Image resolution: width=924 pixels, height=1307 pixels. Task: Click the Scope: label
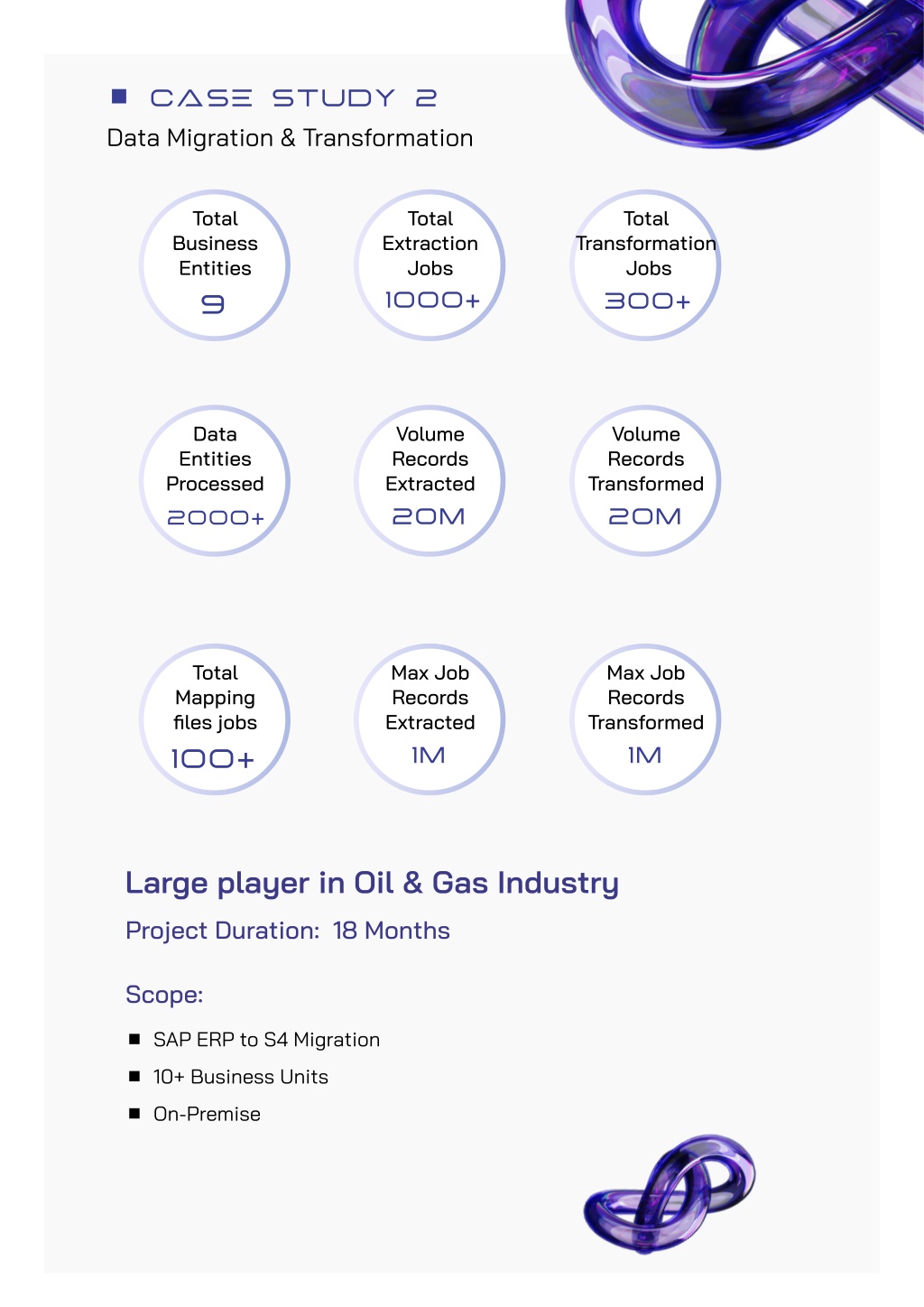click(164, 995)
